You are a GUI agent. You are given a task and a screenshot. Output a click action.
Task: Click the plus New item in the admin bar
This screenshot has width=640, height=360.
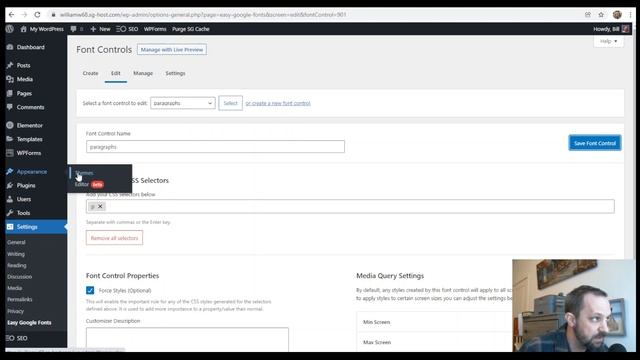click(x=100, y=29)
